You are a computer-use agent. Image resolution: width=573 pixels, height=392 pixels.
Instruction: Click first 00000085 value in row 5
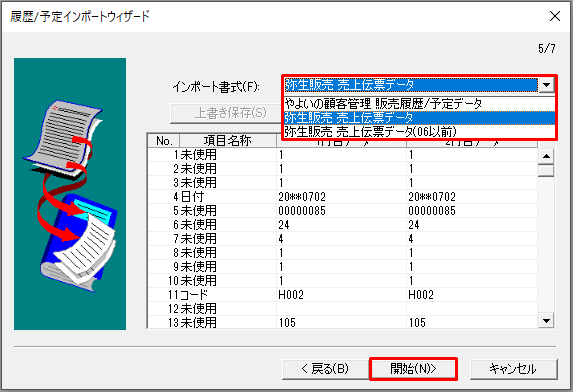coord(302,211)
